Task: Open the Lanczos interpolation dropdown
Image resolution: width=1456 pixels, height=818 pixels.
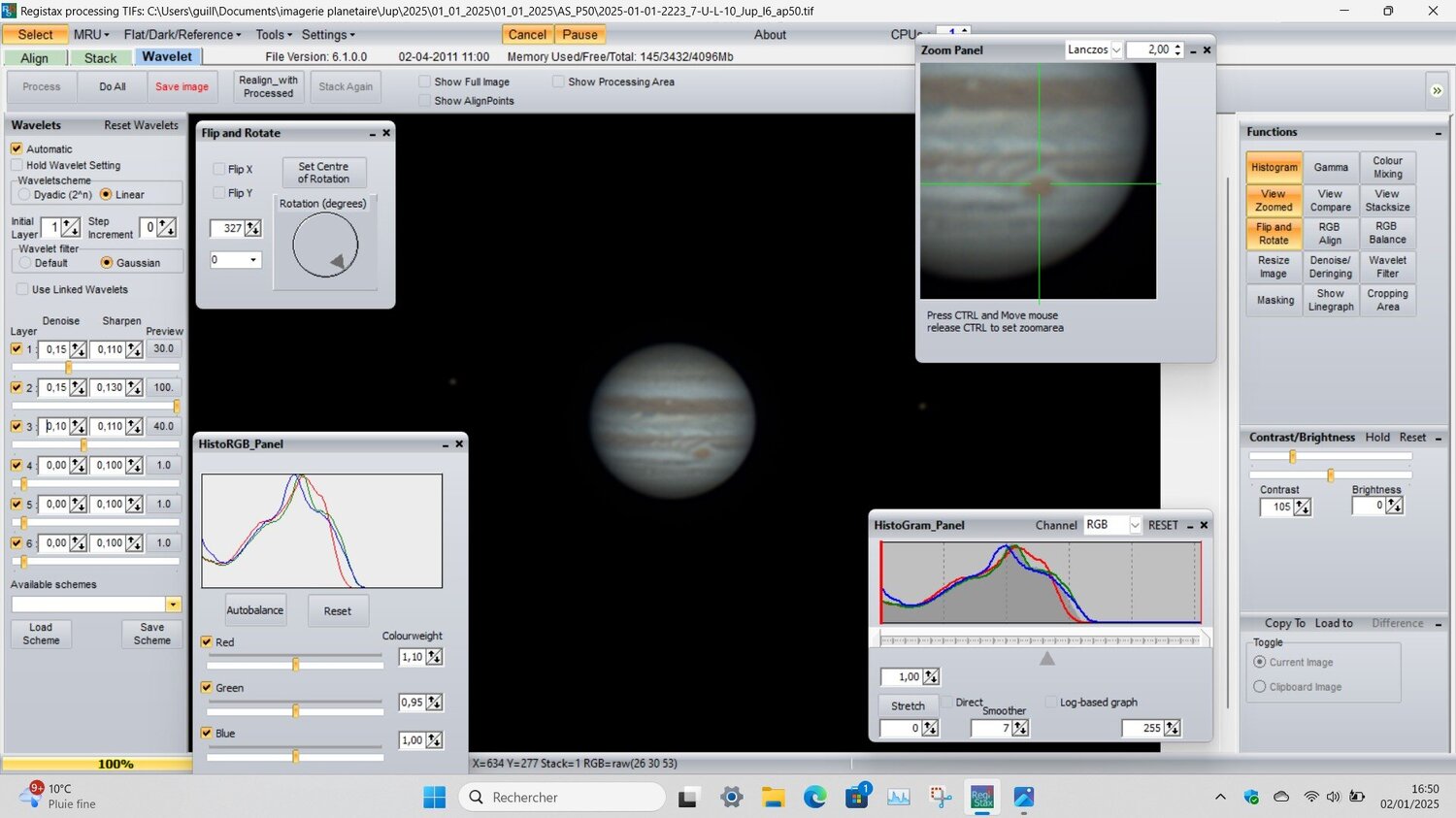Action: click(x=1115, y=50)
